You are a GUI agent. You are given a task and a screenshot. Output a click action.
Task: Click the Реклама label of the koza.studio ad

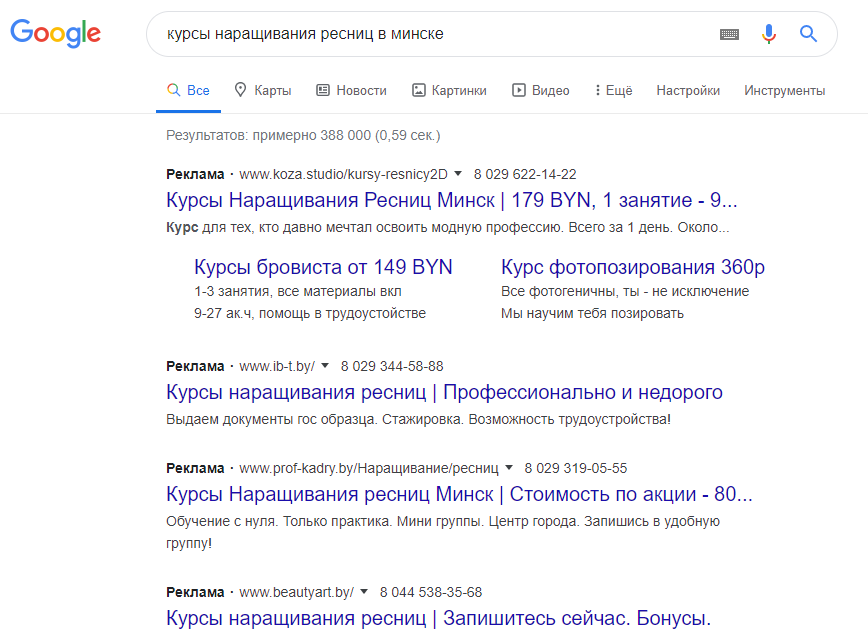tap(195, 174)
